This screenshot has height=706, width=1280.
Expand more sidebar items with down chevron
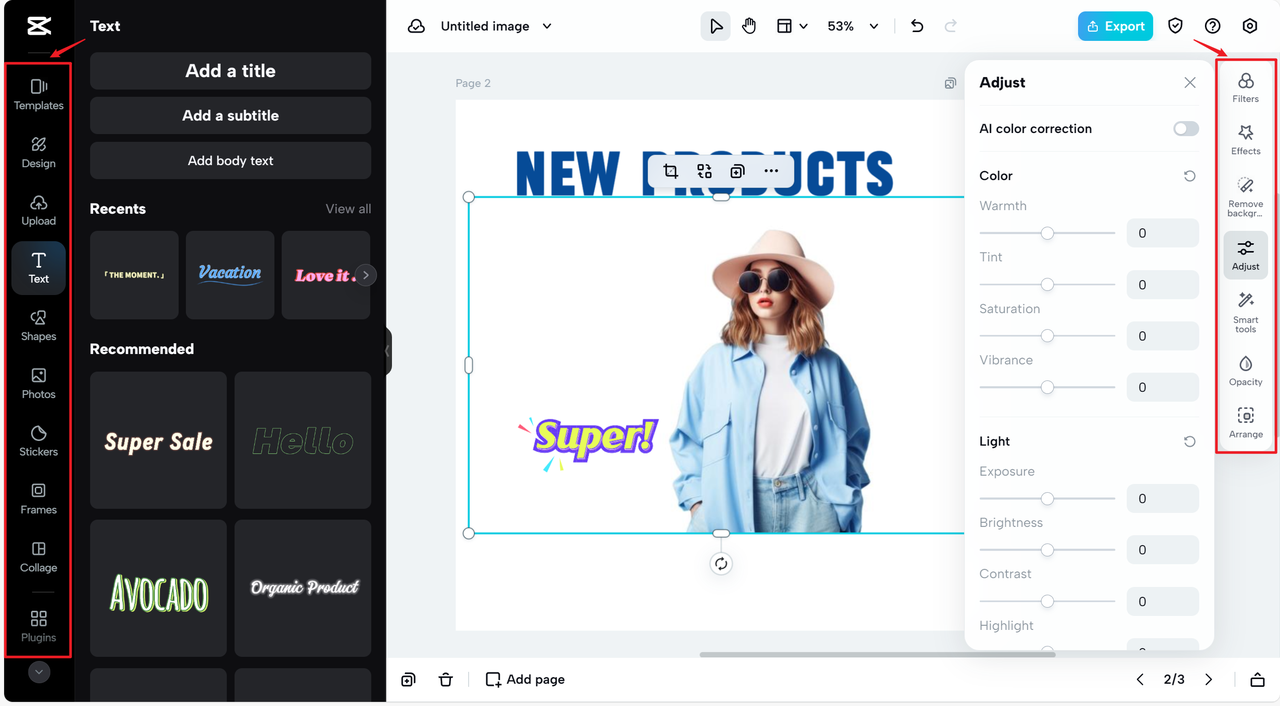(39, 673)
